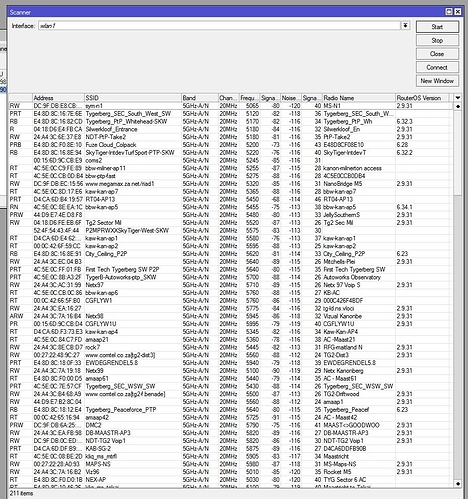Select bbw-kan-ap5 SSID

coord(102,207)
